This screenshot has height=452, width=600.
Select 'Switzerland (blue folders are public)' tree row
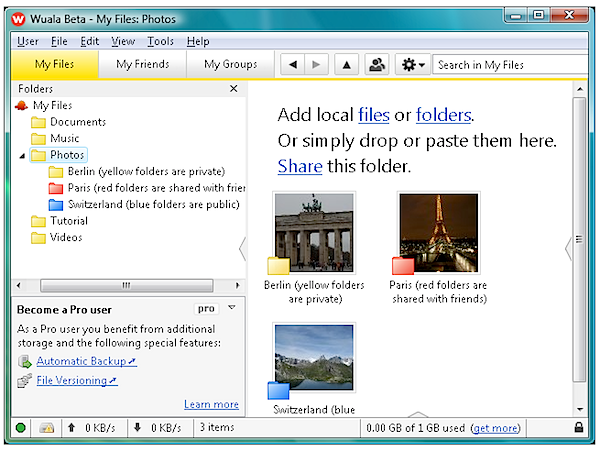[144, 205]
